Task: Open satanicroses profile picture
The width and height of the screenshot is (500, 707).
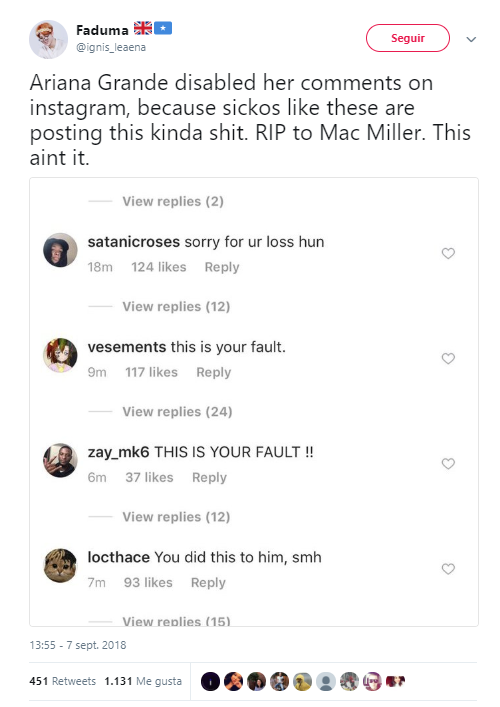Action: 60,250
